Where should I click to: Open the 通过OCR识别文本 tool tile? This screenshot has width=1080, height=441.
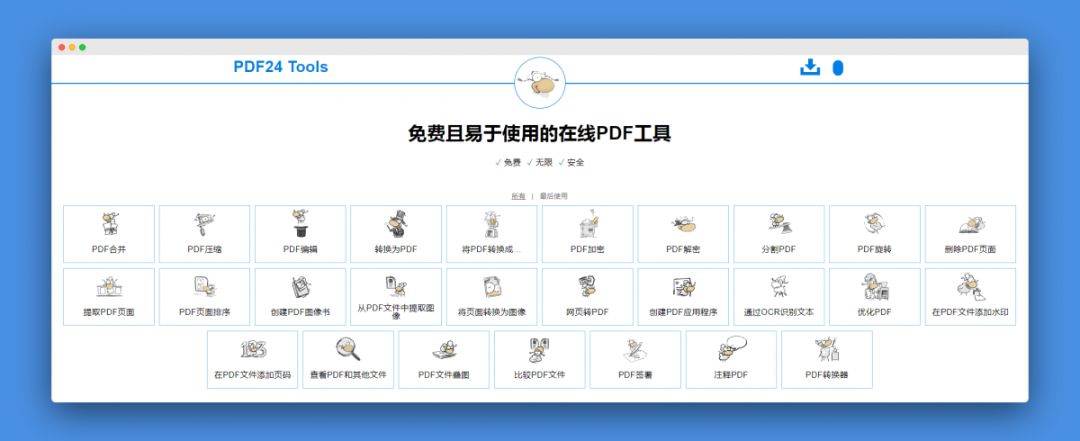click(x=779, y=297)
